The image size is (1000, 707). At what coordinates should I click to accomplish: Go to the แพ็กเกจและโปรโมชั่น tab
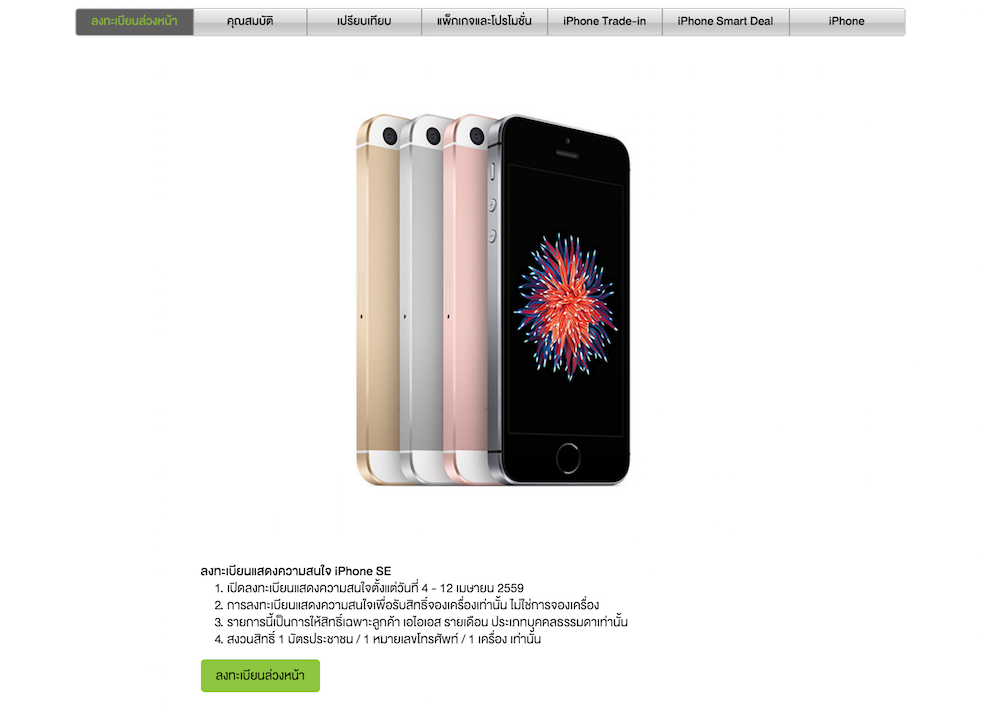pyautogui.click(x=484, y=22)
